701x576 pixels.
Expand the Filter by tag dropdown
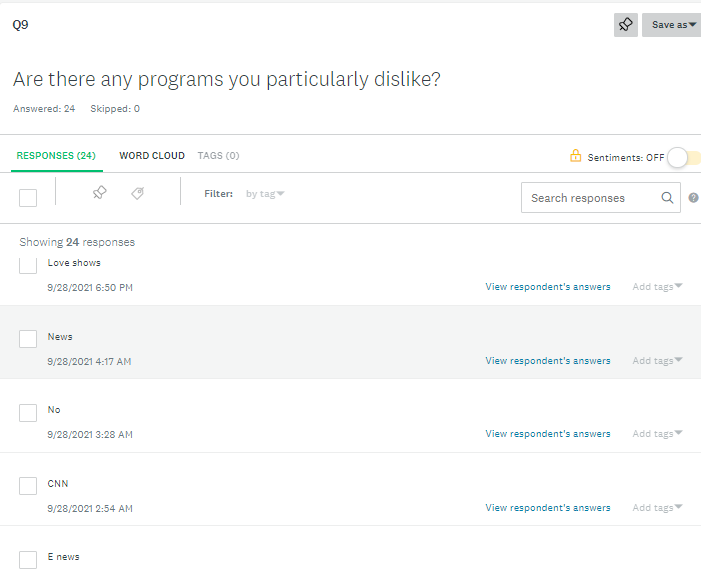tap(265, 194)
